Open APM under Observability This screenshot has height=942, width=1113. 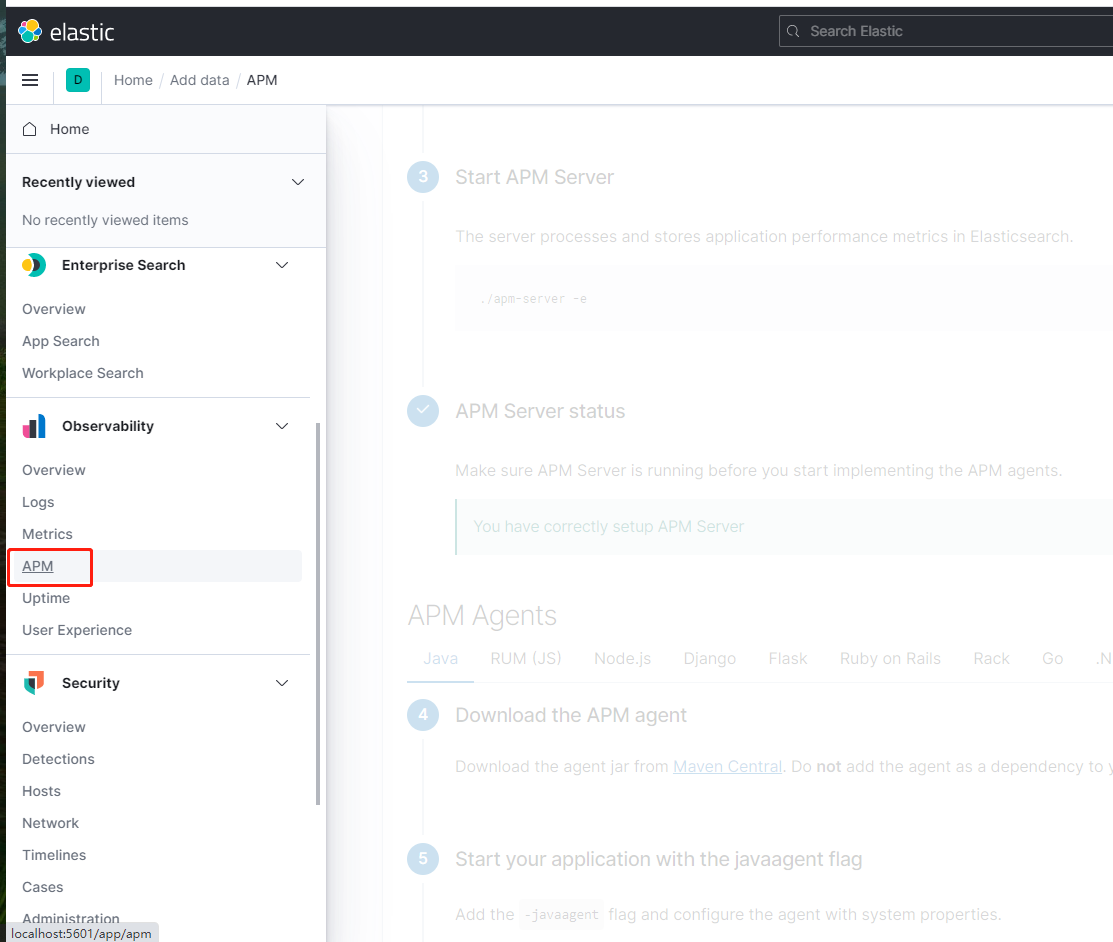point(38,566)
